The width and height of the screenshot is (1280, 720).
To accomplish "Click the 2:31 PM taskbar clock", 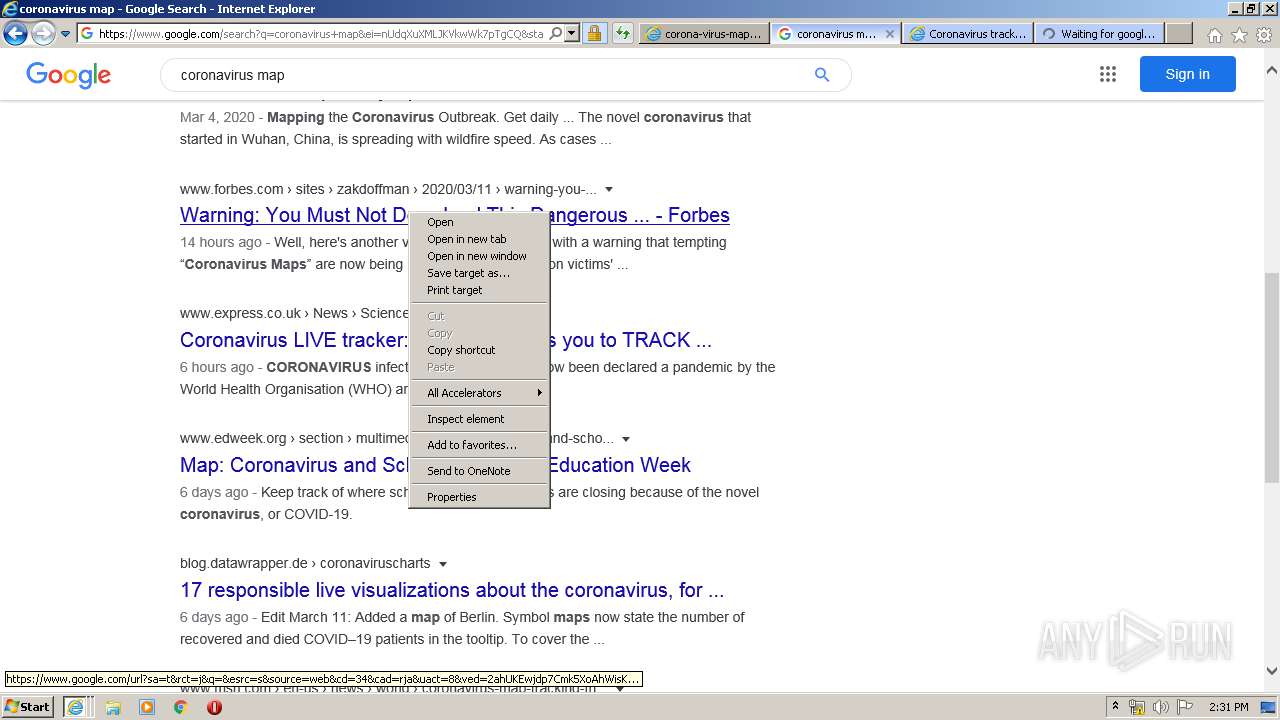I will (1229, 707).
